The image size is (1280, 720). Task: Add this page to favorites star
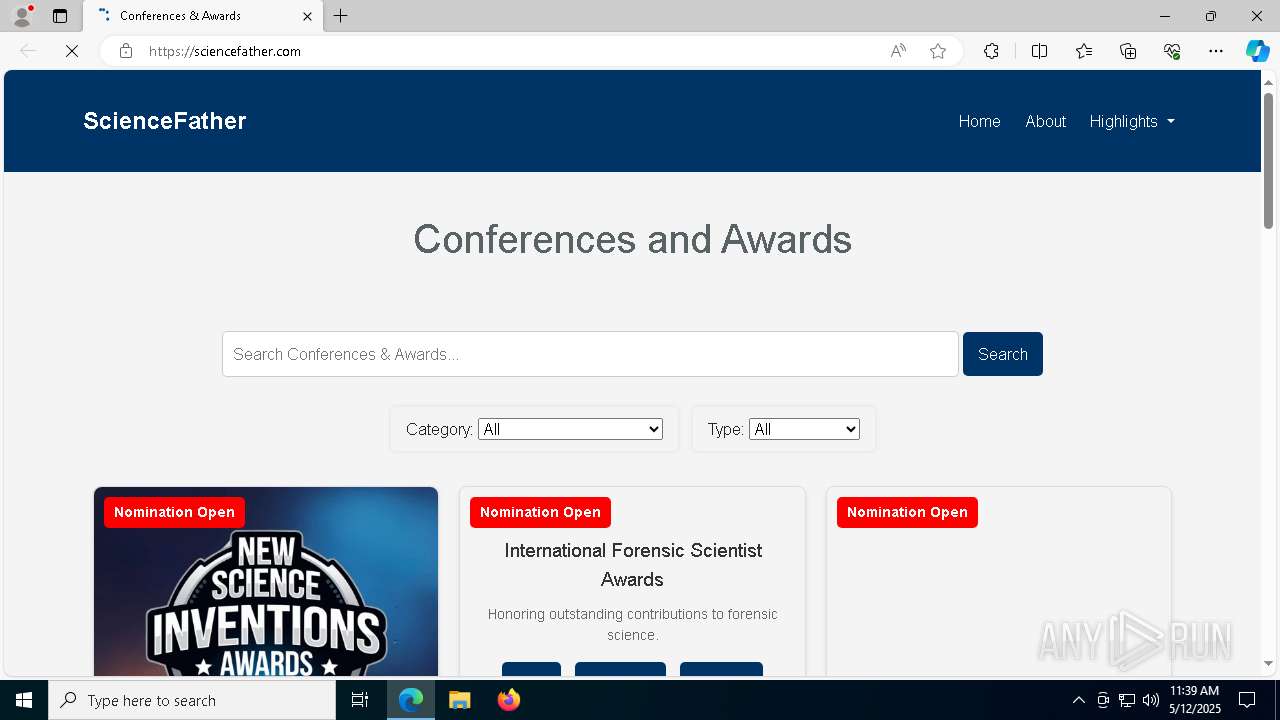pyautogui.click(x=938, y=51)
